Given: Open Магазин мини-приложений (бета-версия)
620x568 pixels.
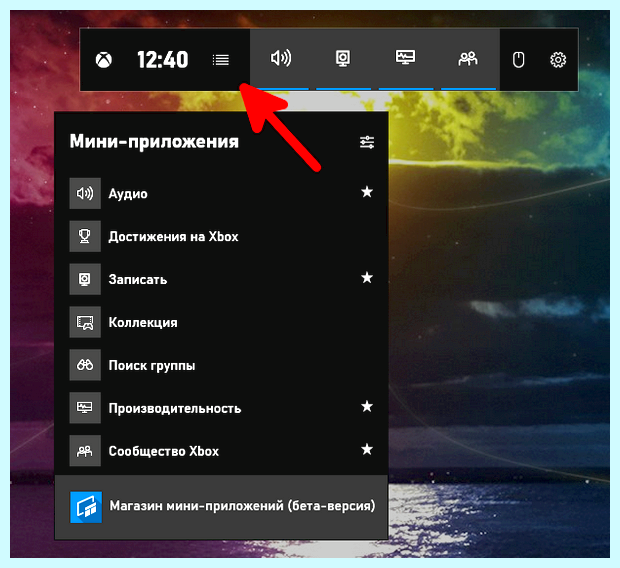Looking at the screenshot, I should (x=221, y=507).
